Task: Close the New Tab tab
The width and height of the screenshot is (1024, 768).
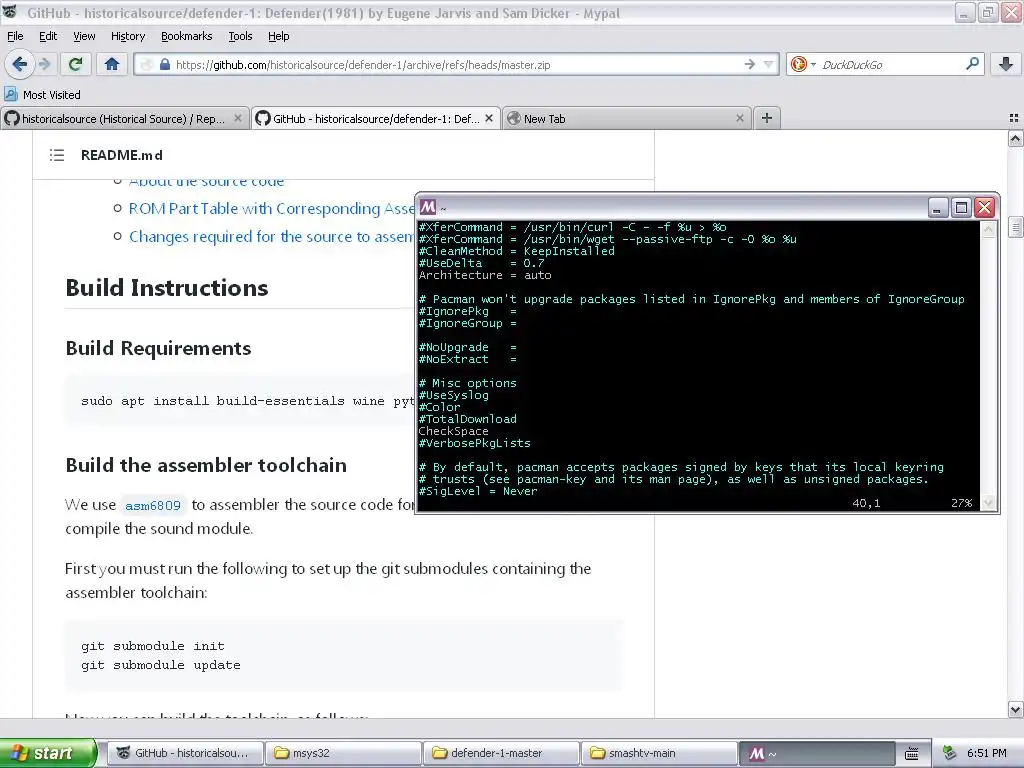Action: click(739, 118)
